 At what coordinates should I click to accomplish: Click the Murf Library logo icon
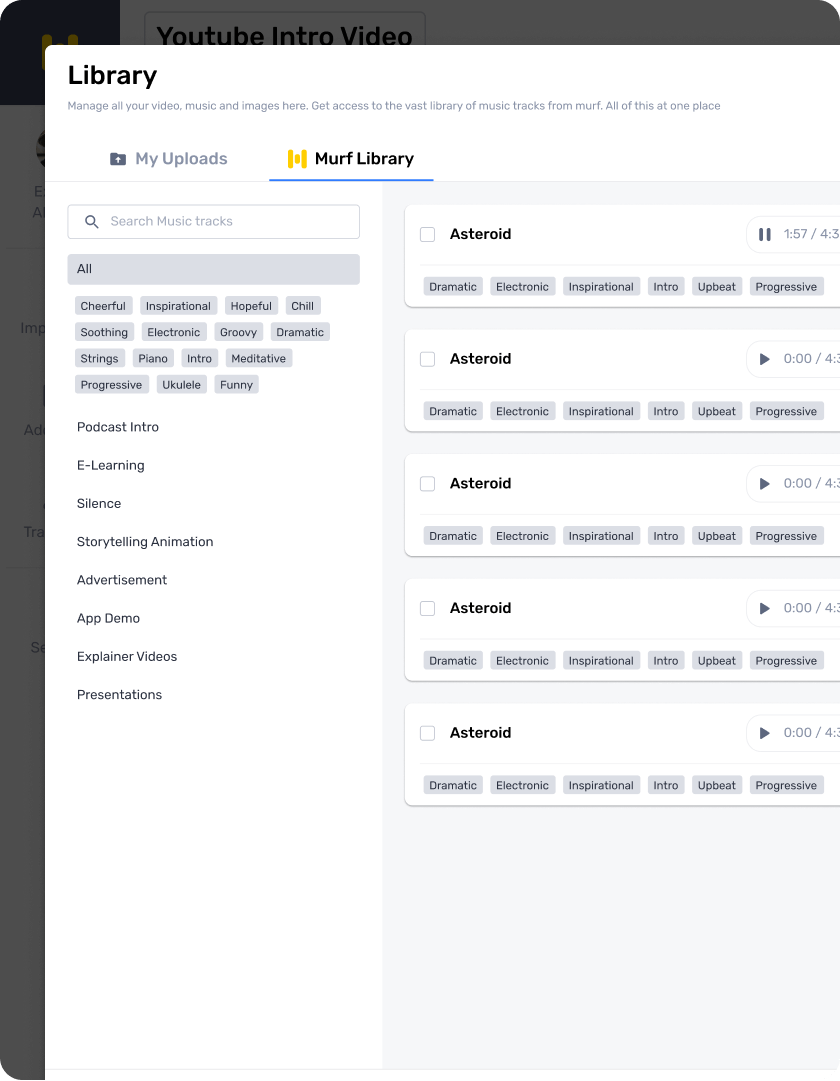point(297,159)
